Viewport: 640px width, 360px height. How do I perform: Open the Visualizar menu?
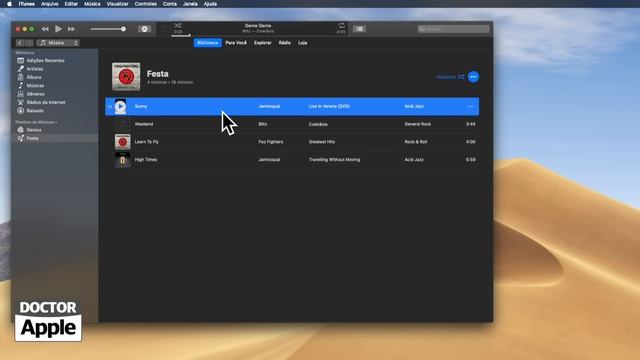point(118,4)
